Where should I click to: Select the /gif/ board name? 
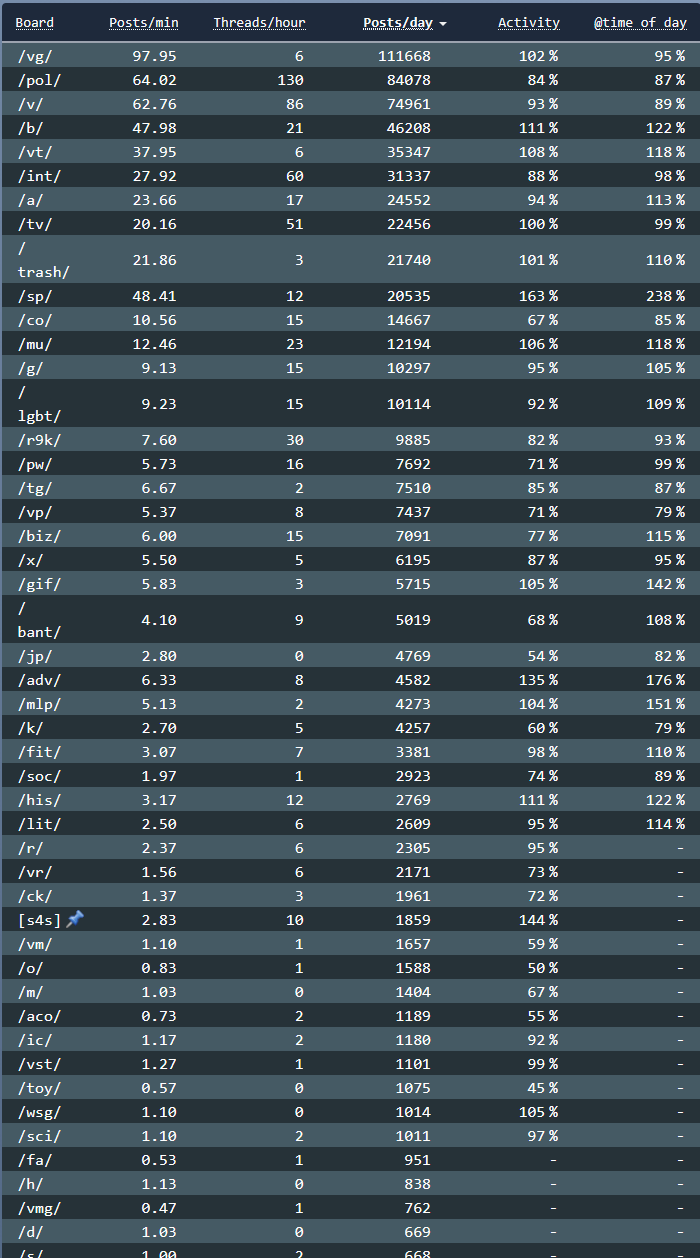[x=39, y=584]
